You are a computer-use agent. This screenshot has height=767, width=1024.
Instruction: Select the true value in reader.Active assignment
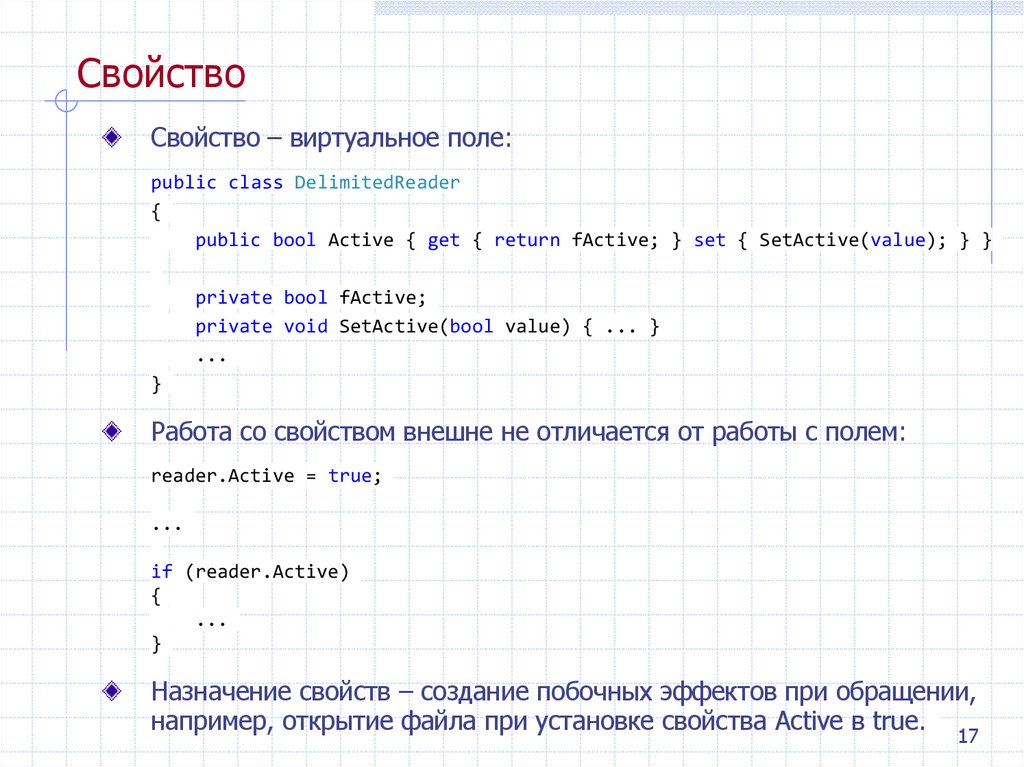click(x=349, y=475)
